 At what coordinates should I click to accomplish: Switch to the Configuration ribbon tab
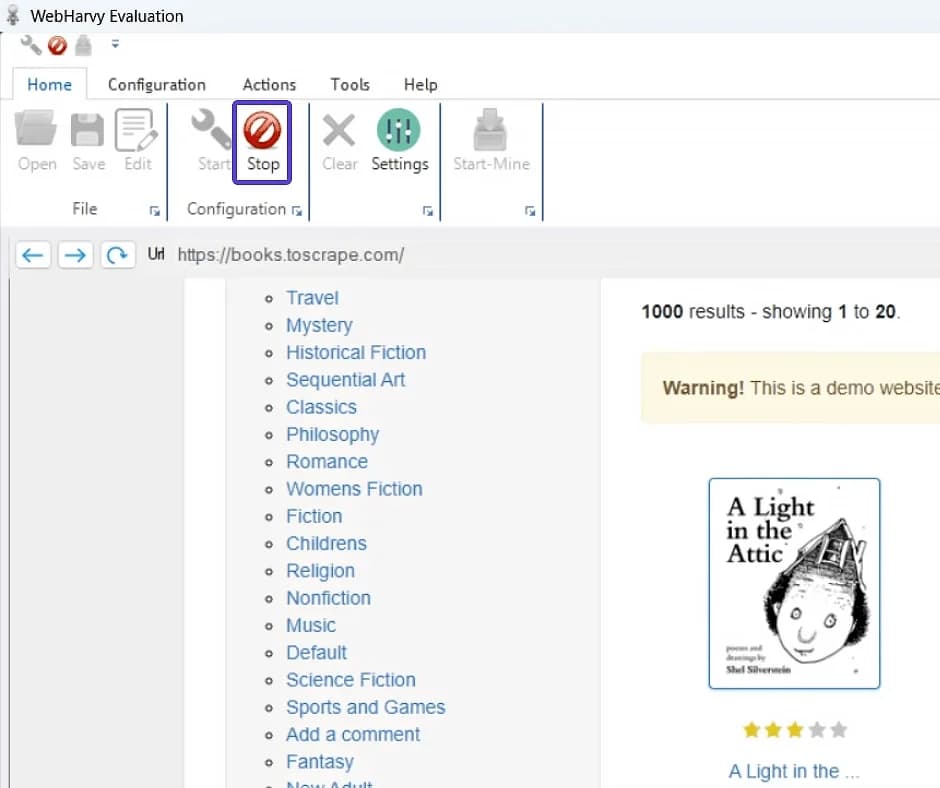point(156,85)
